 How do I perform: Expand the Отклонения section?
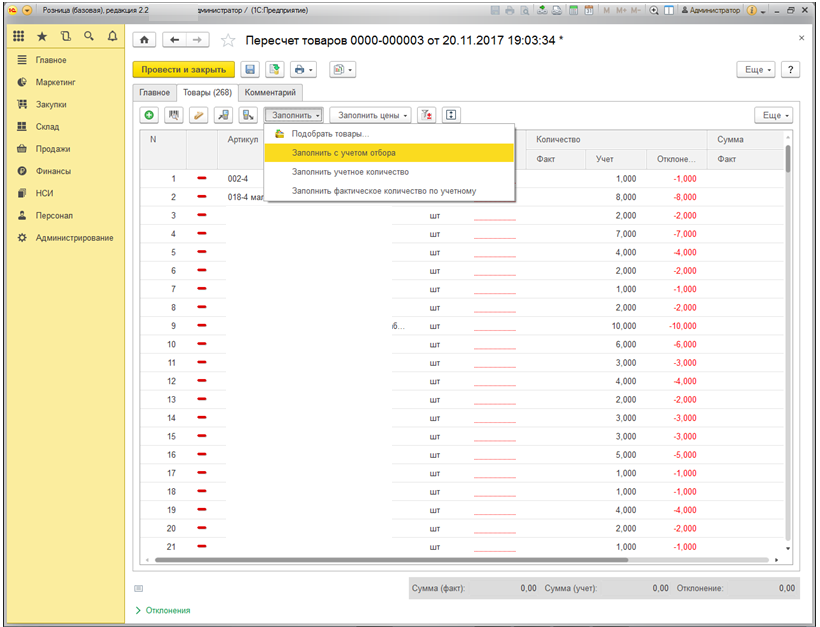163,610
